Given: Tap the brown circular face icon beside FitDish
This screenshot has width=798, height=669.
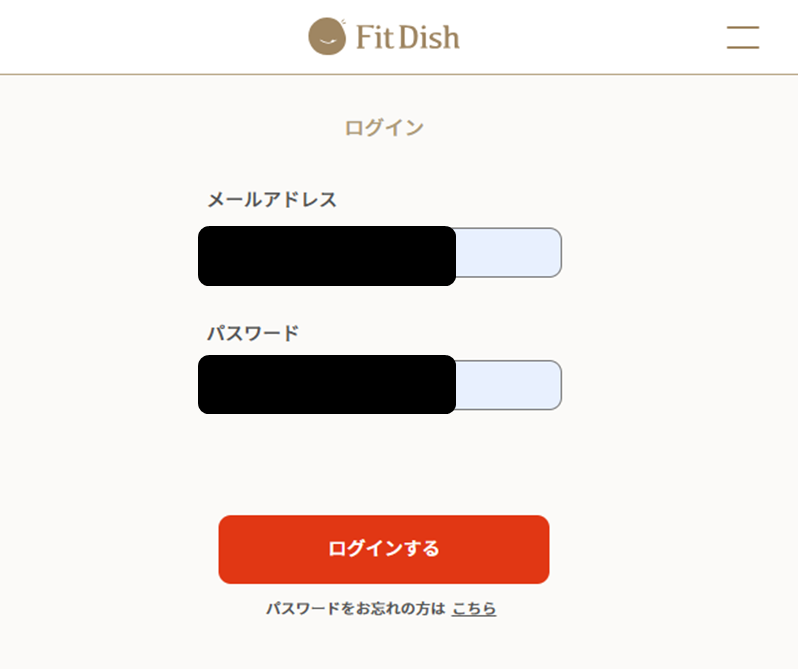Looking at the screenshot, I should click(326, 37).
